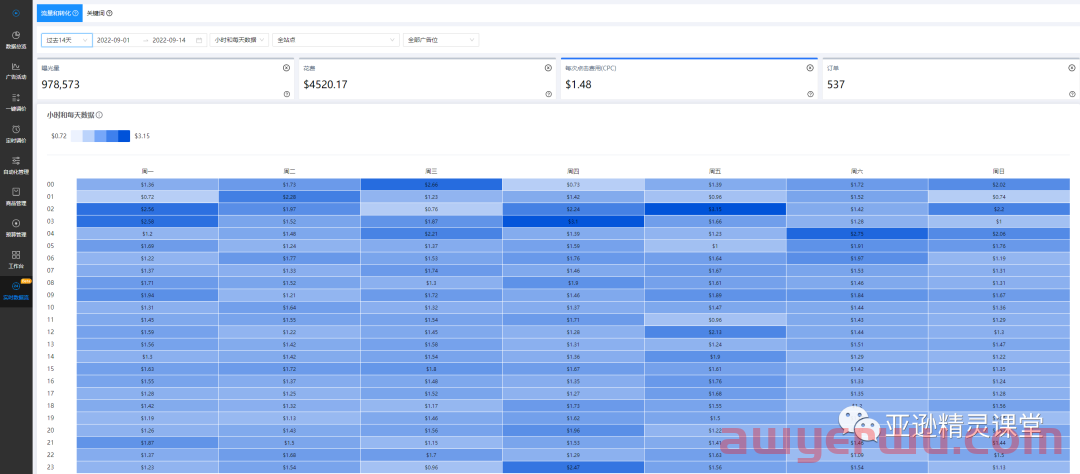The width and height of the screenshot is (1080, 474).
Task: Click hour label 23 row header
Action: [50, 468]
